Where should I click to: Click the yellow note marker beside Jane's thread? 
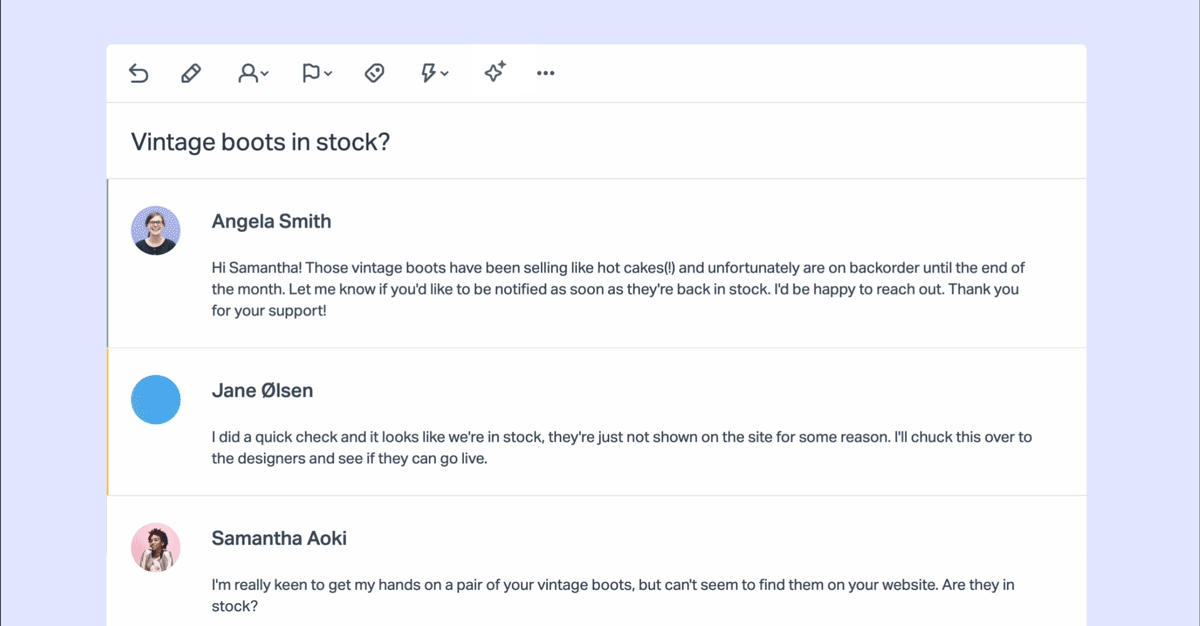tap(108, 422)
